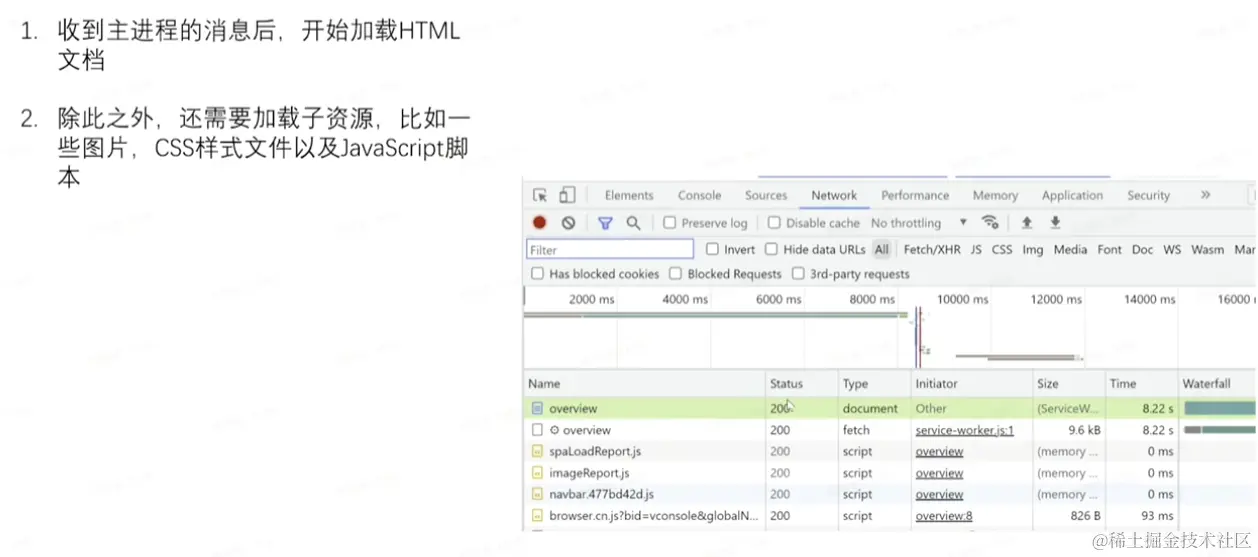Enable Disable cache checkbox
1258x557 pixels.
click(x=774, y=223)
